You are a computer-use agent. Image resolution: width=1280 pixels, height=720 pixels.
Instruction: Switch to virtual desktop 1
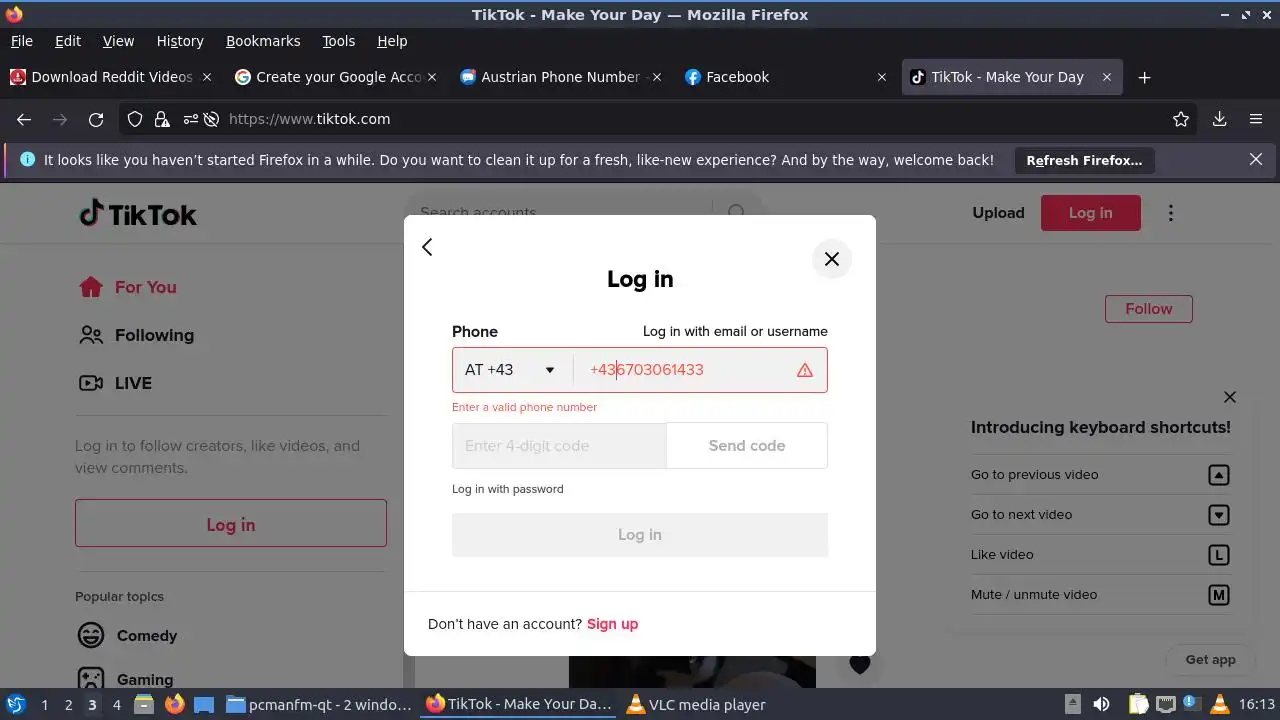click(44, 704)
